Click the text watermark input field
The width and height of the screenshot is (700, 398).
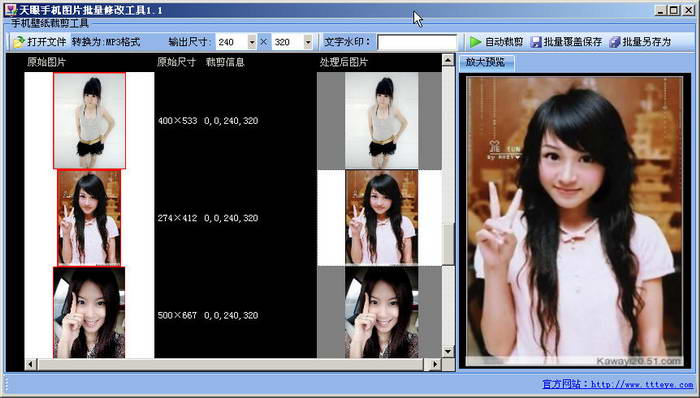[x=417, y=42]
